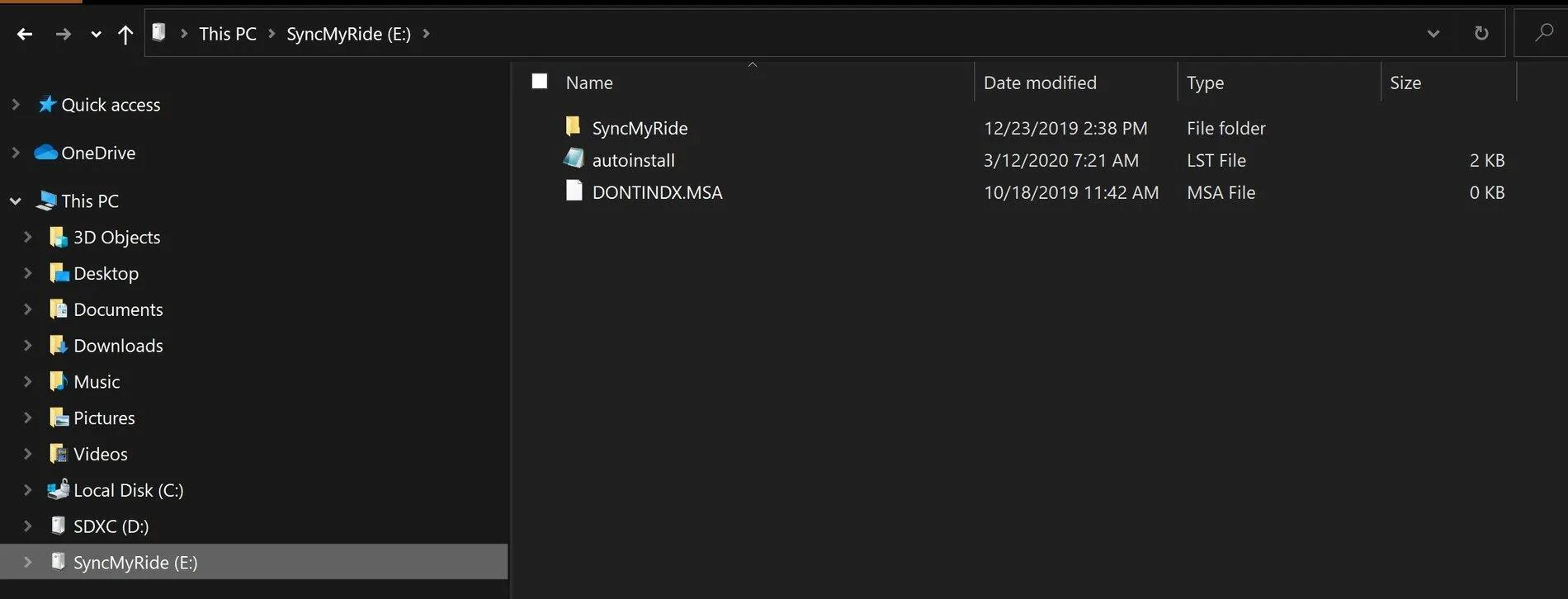Image resolution: width=1568 pixels, height=599 pixels.
Task: Open OneDrive in sidebar
Action: 98,153
